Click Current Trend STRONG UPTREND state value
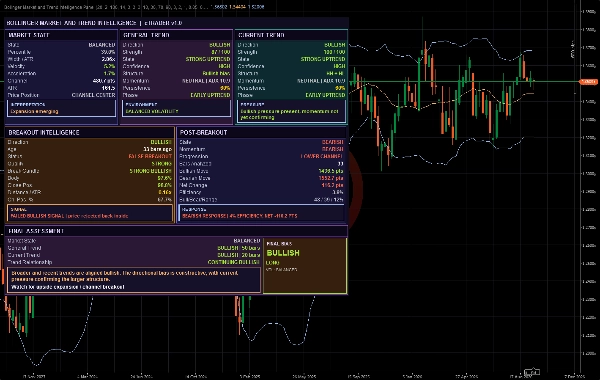600x380 pixels. pos(323,59)
